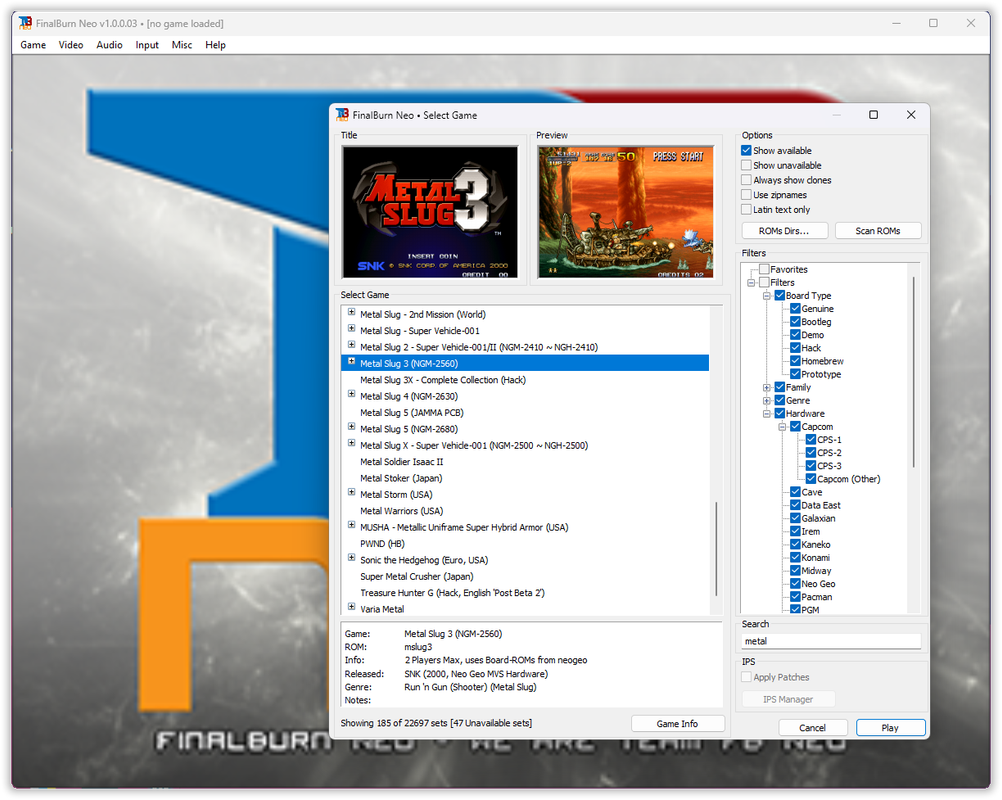Expand the Family tree node
The image size is (1002, 800).
(767, 388)
